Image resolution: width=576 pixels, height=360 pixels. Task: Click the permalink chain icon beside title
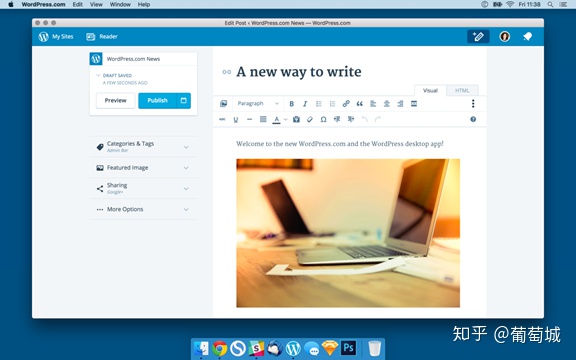pyautogui.click(x=227, y=72)
